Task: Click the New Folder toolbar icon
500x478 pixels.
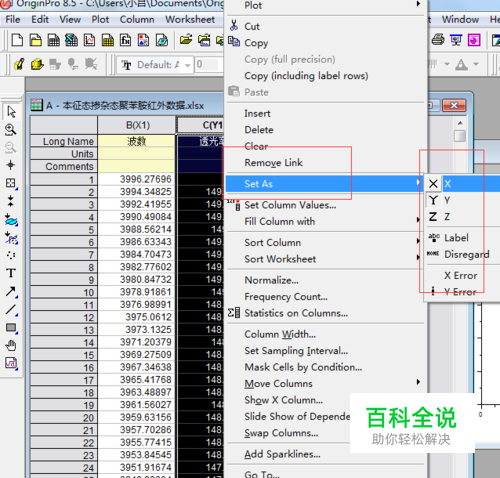Action: tap(35, 40)
